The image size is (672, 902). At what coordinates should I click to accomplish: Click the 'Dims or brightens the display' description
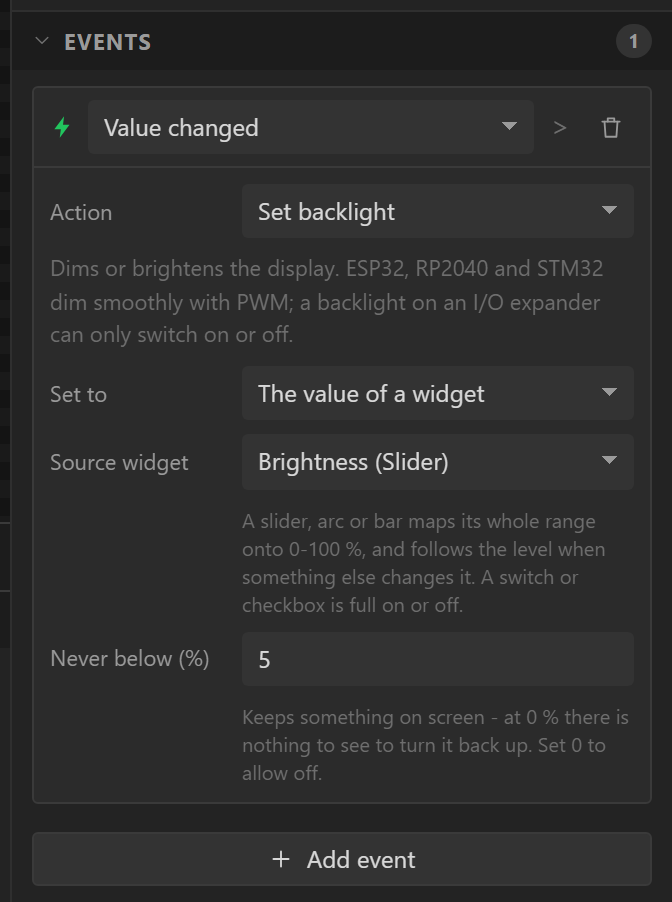click(x=327, y=301)
